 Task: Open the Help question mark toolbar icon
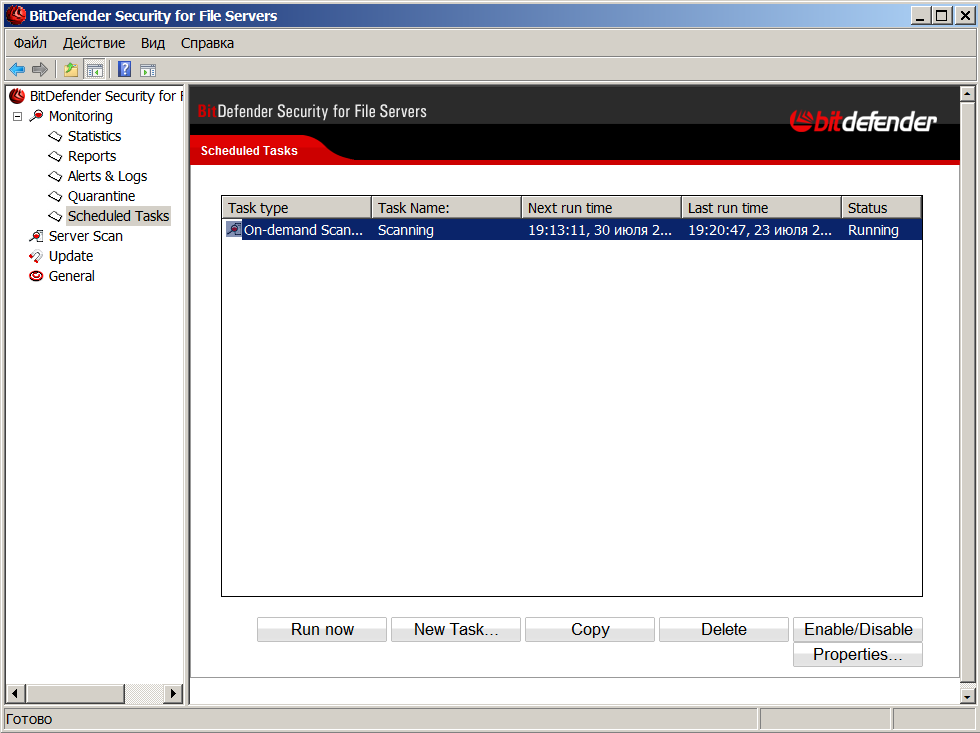(x=124, y=69)
